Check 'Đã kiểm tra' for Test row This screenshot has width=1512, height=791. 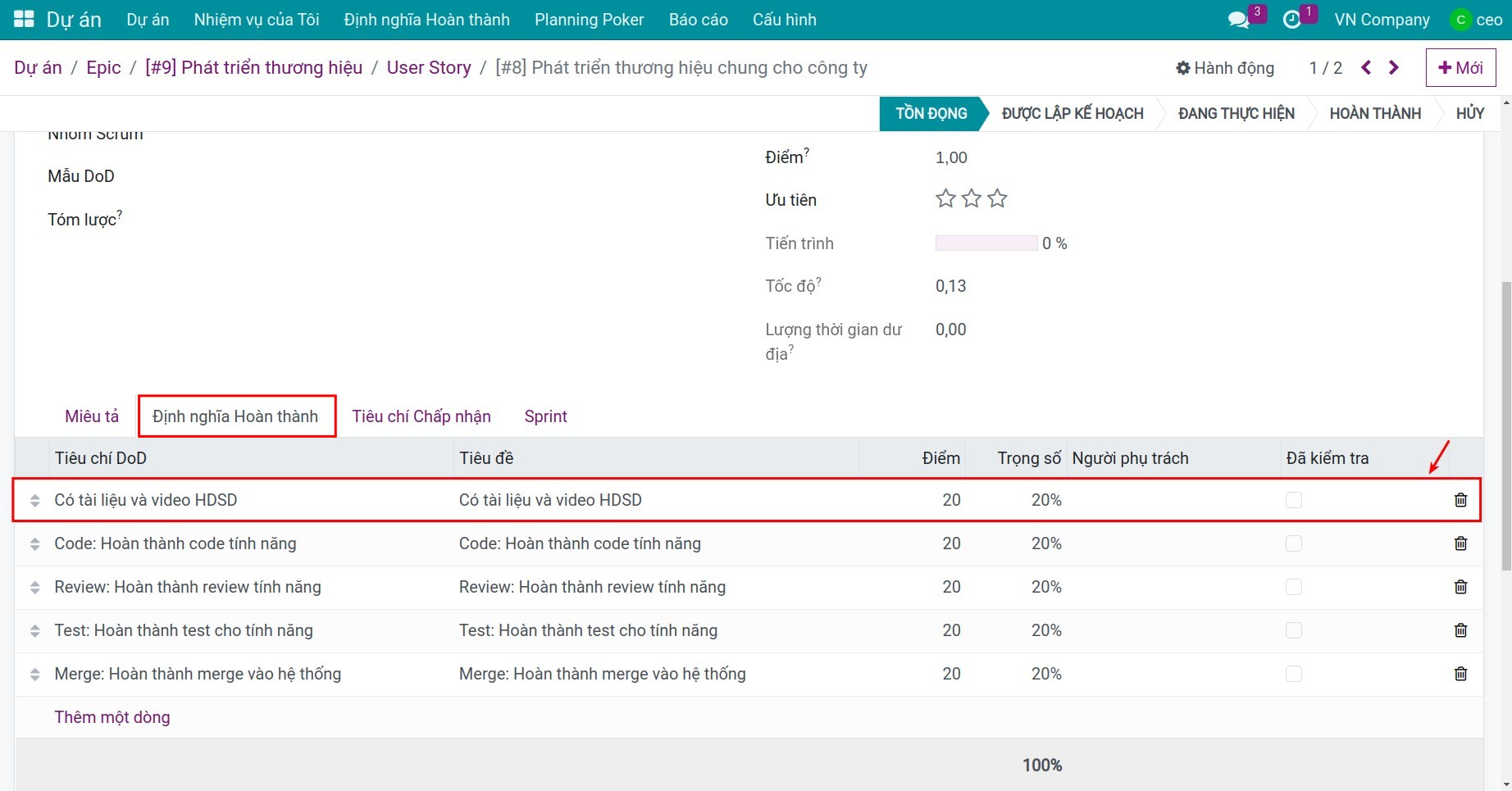tap(1294, 630)
